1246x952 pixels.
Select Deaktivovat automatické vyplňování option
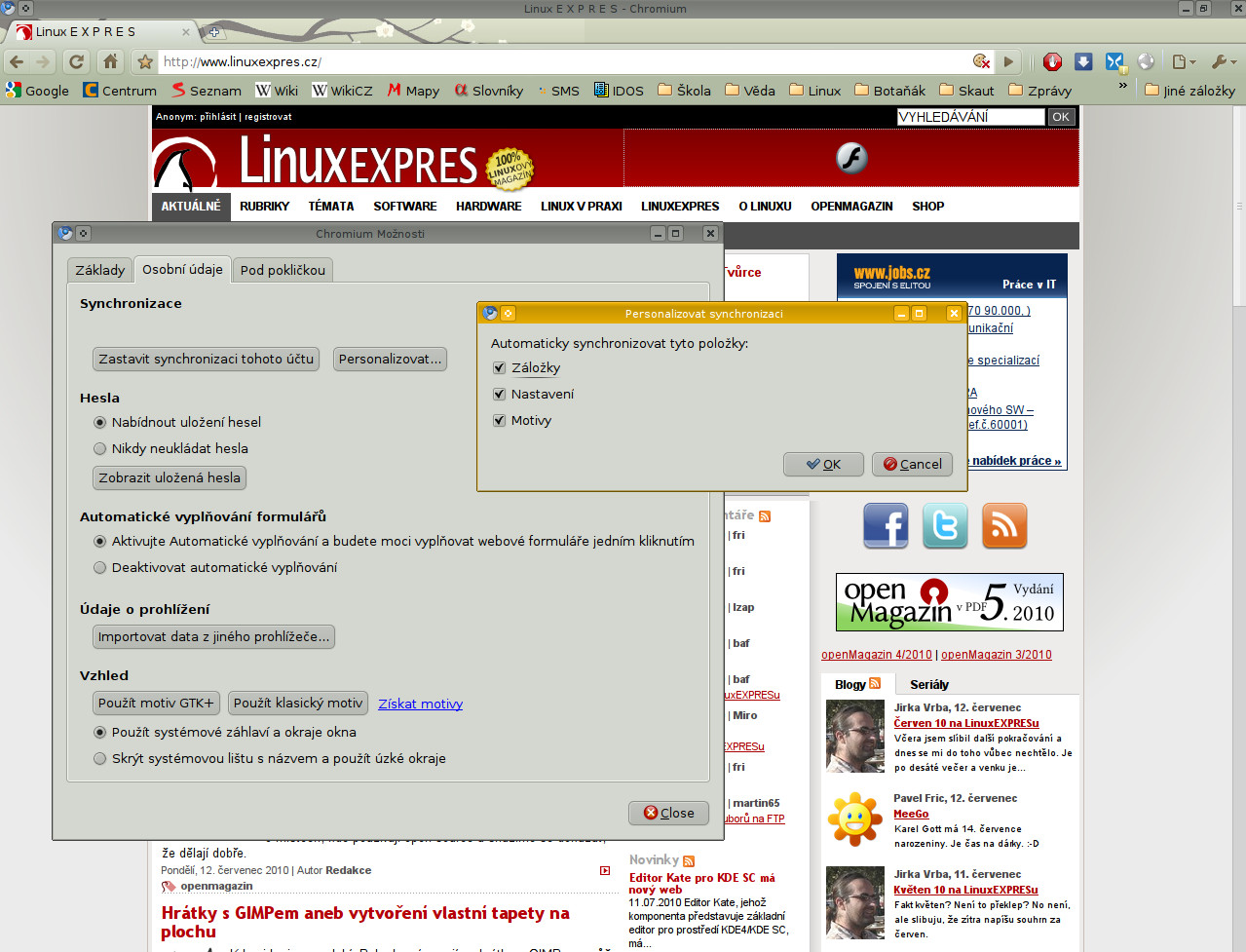[99, 568]
